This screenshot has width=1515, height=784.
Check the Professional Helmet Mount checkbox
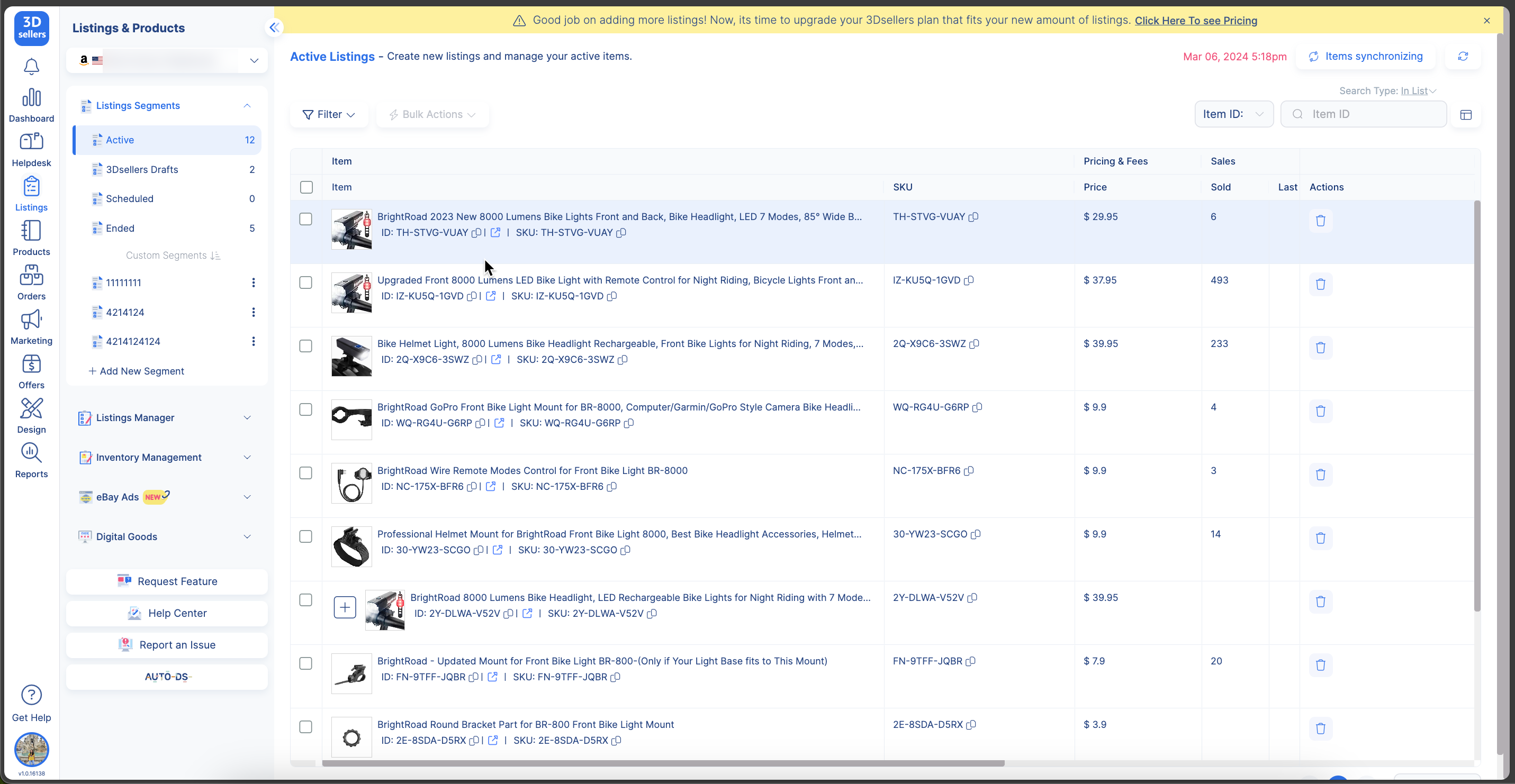tap(306, 536)
